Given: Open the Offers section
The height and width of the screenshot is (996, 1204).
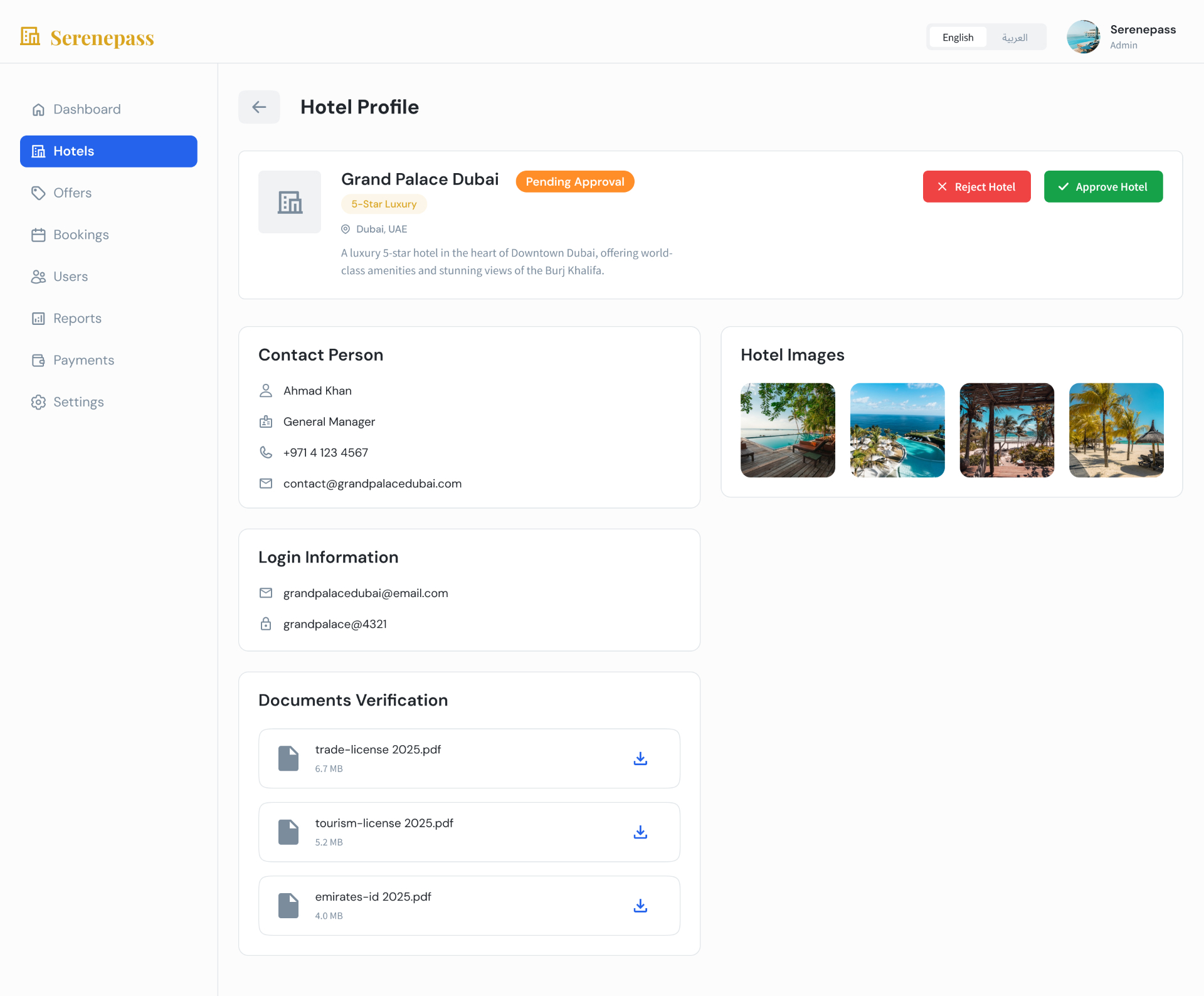Looking at the screenshot, I should (x=108, y=193).
